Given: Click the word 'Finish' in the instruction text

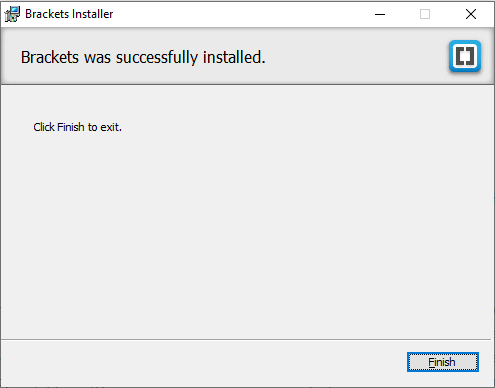Looking at the screenshot, I should tap(71, 127).
